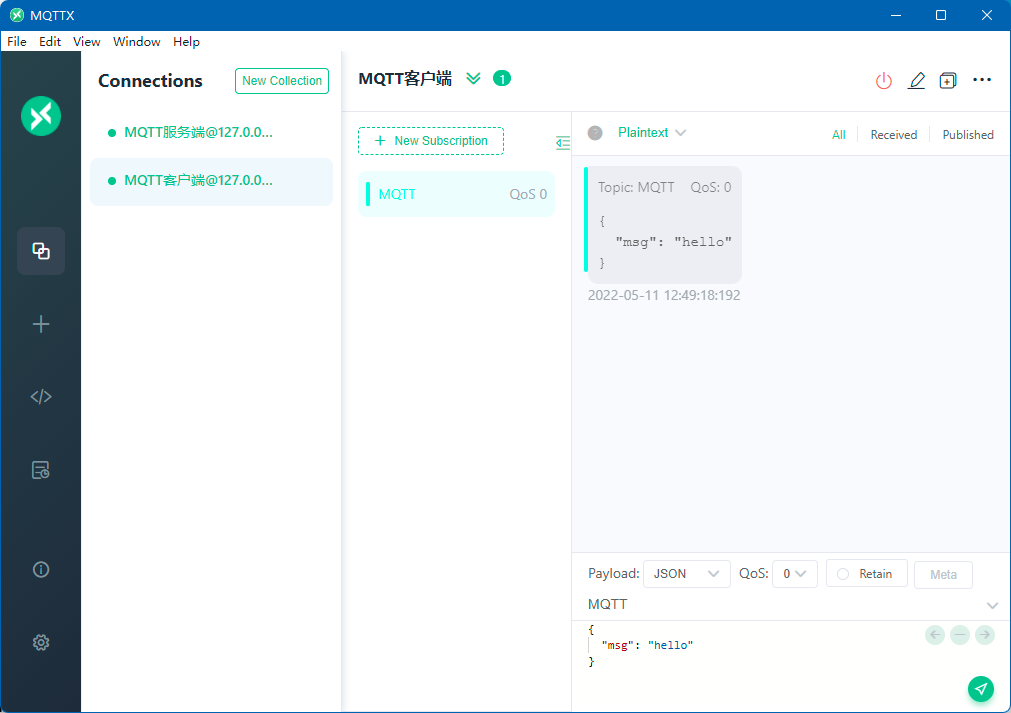Expand the topic field chevron
Viewport: 1011px width, 713px height.
coord(992,605)
